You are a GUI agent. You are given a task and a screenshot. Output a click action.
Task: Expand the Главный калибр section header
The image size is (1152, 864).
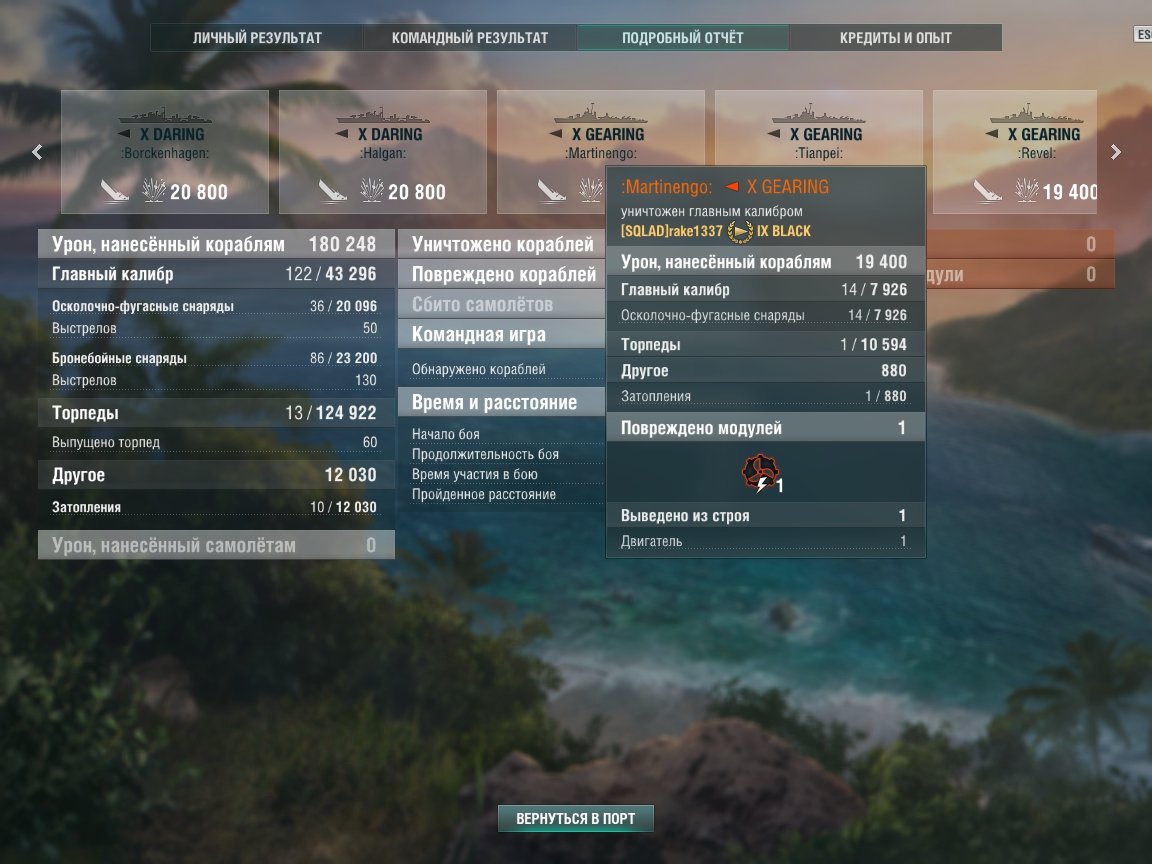216,274
